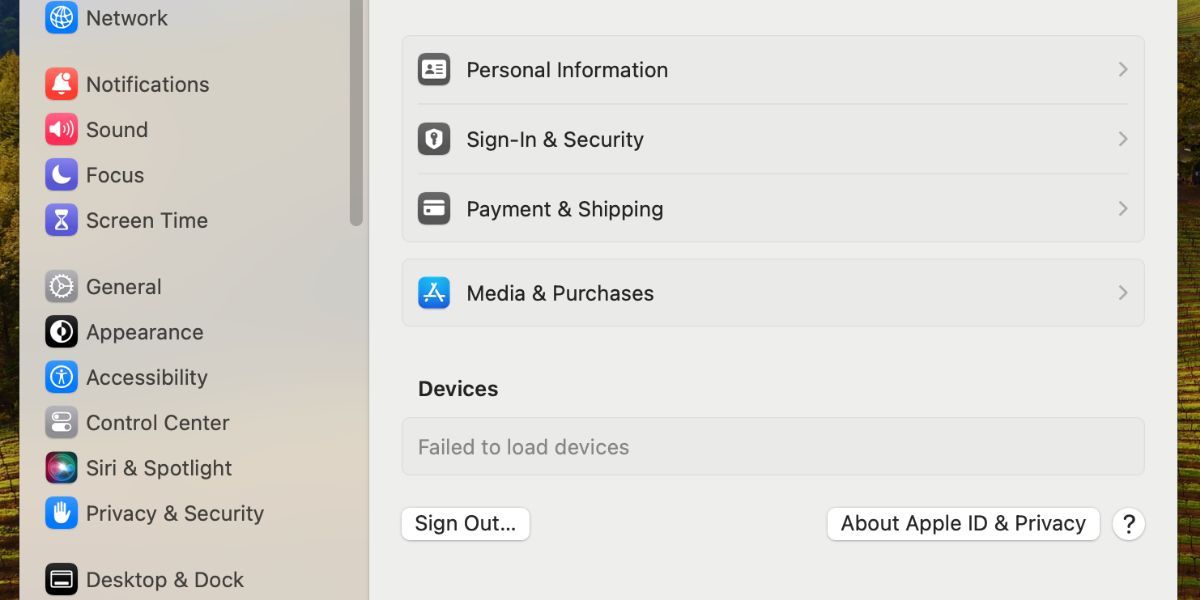Click the help question mark button

click(1128, 523)
